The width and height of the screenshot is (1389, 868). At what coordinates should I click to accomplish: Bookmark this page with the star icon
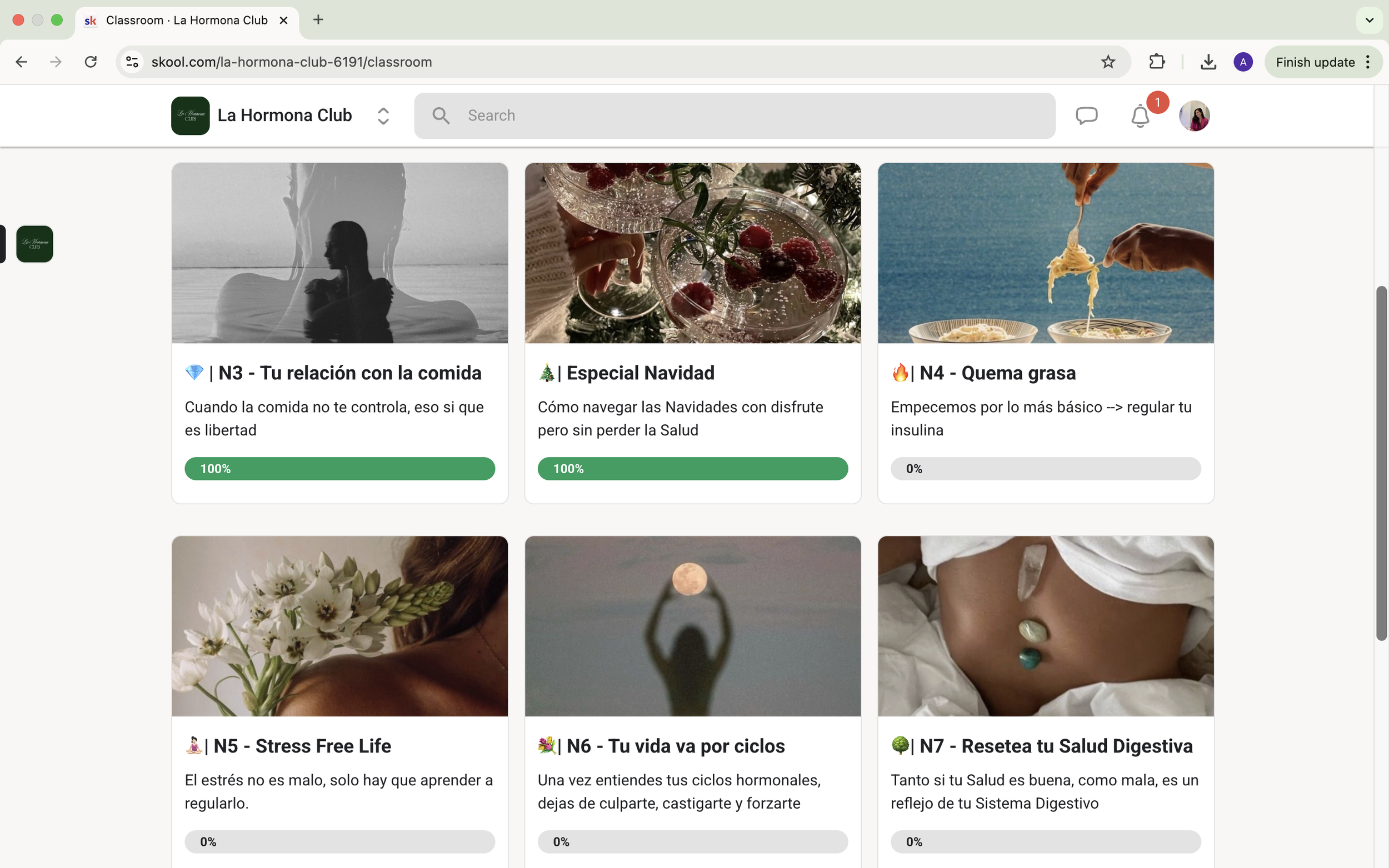(x=1108, y=62)
